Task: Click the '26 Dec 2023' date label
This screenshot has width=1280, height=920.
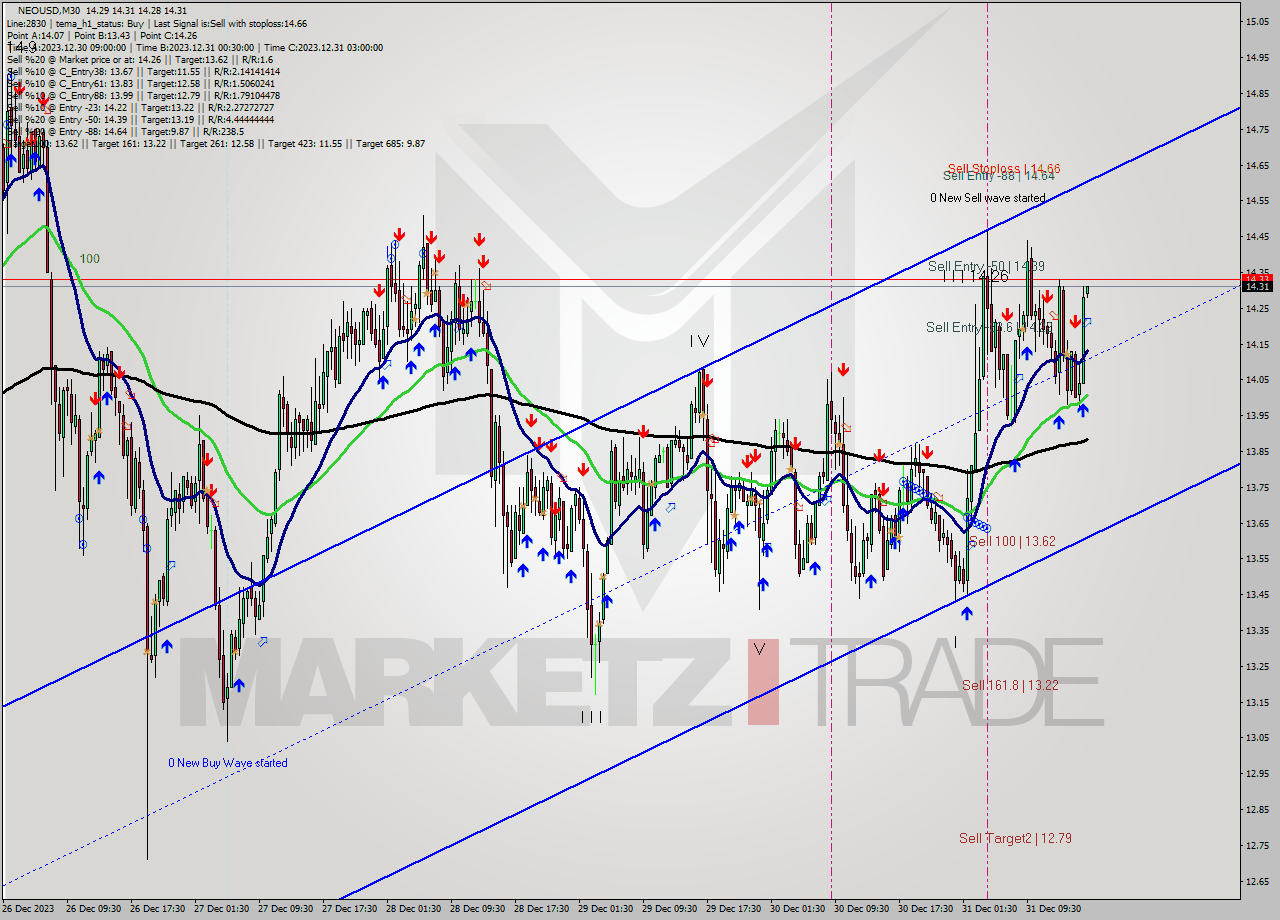Action: tap(29, 909)
